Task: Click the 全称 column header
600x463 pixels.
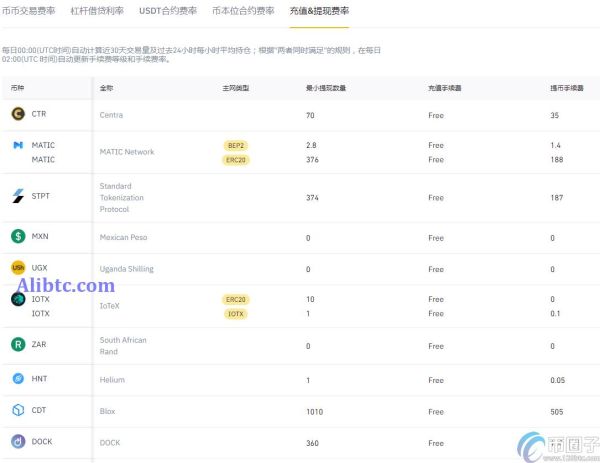Action: click(x=106, y=88)
